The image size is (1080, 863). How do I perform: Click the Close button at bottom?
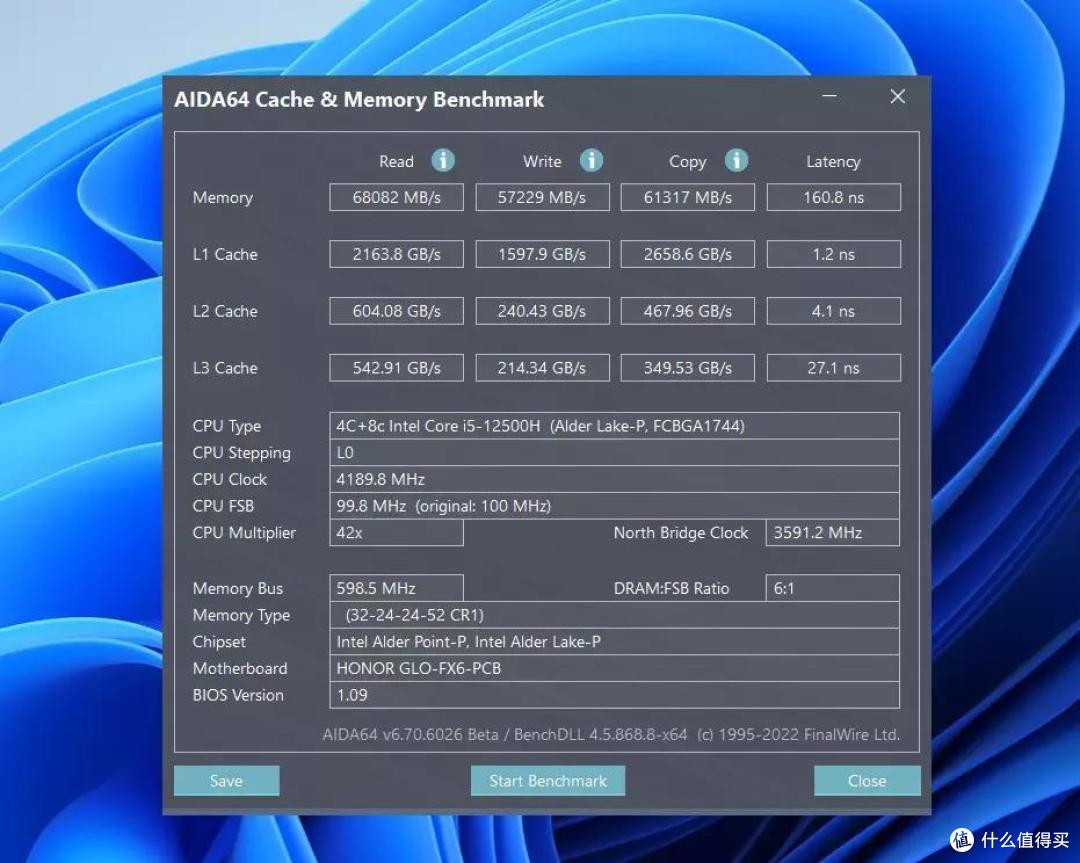(x=867, y=780)
